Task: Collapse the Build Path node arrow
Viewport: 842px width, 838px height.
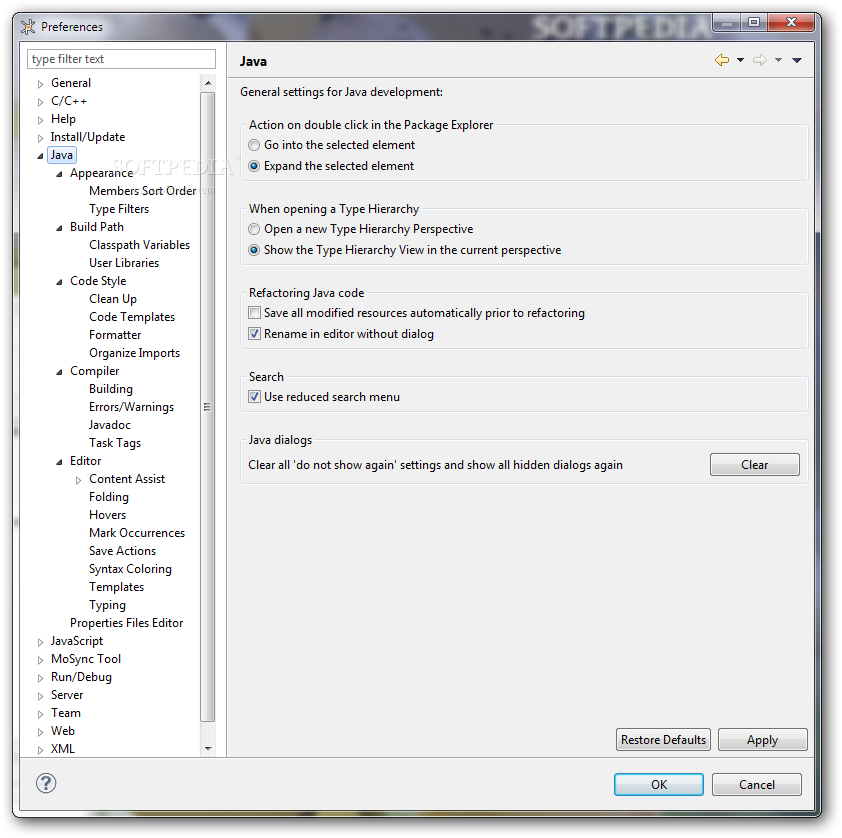Action: click(x=60, y=228)
